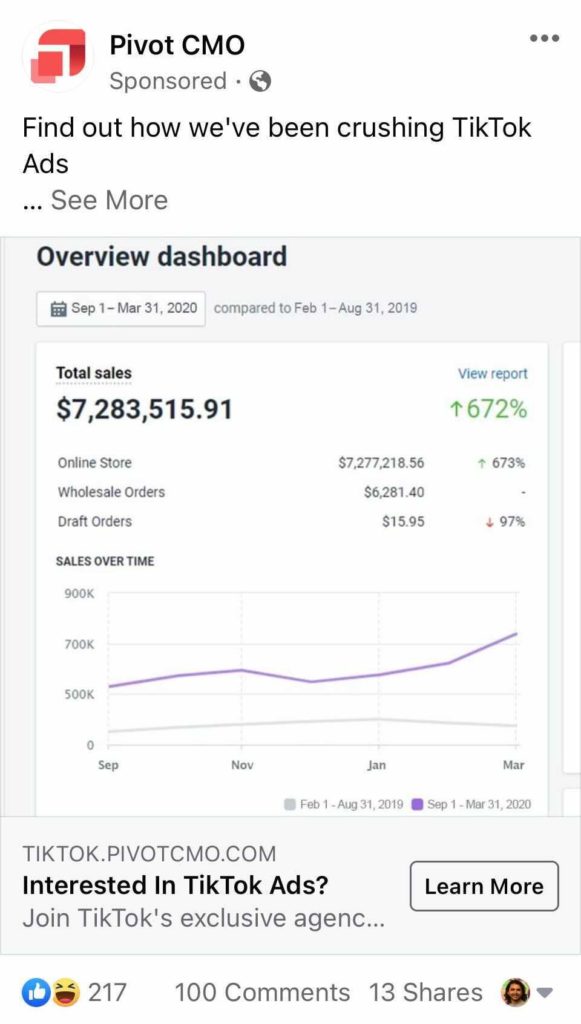
Task: Click the 217 reactions count
Action: pos(106,993)
